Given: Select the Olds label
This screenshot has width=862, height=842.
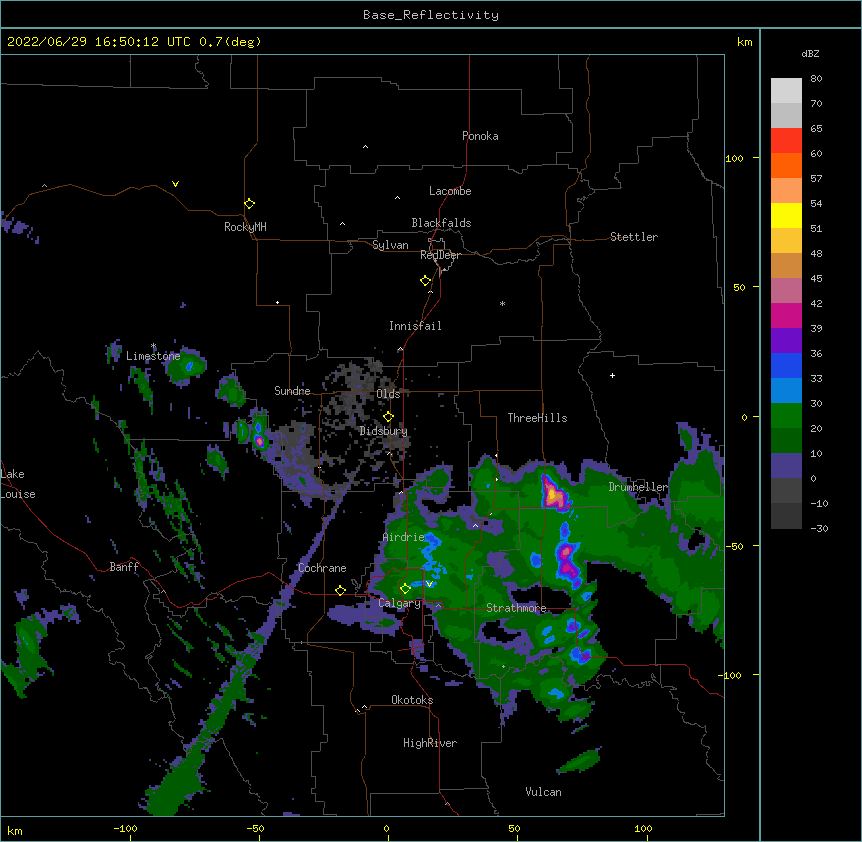Looking at the screenshot, I should click(388, 394).
